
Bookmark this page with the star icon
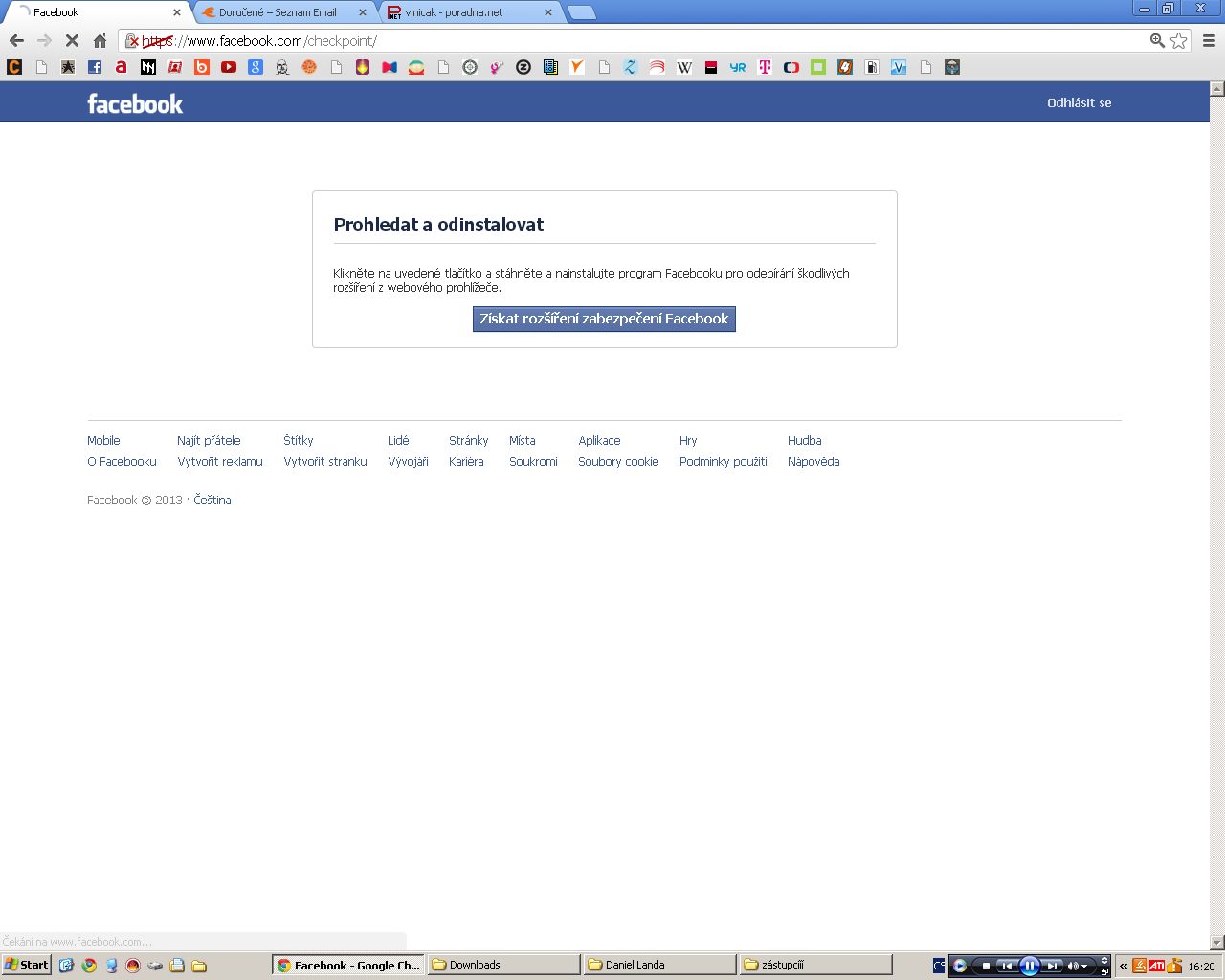click(1179, 41)
